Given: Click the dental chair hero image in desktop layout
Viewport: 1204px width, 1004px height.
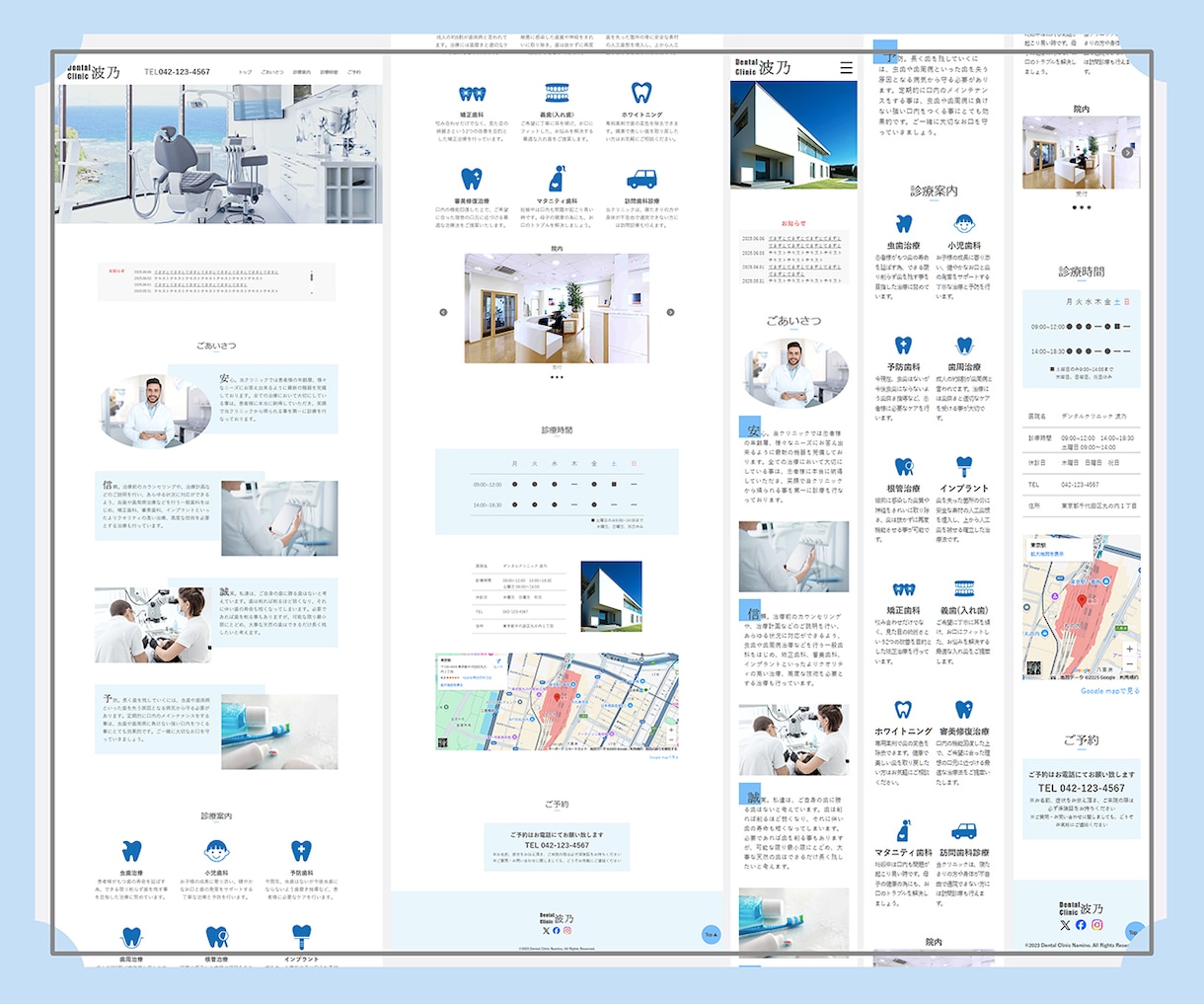Looking at the screenshot, I should [x=219, y=153].
